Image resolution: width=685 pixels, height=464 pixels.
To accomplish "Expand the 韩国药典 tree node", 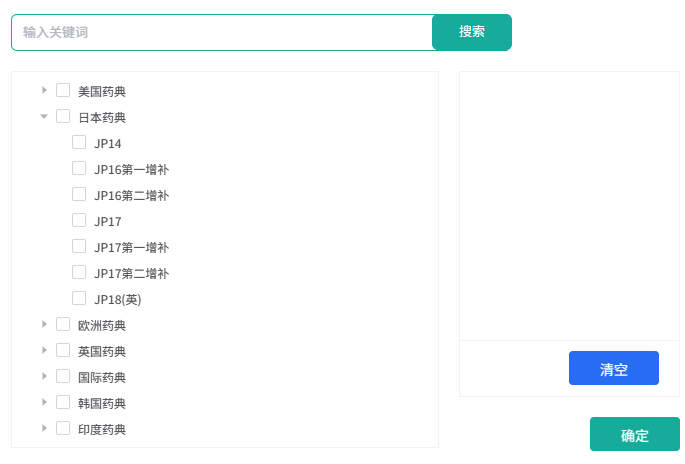I will click(45, 402).
